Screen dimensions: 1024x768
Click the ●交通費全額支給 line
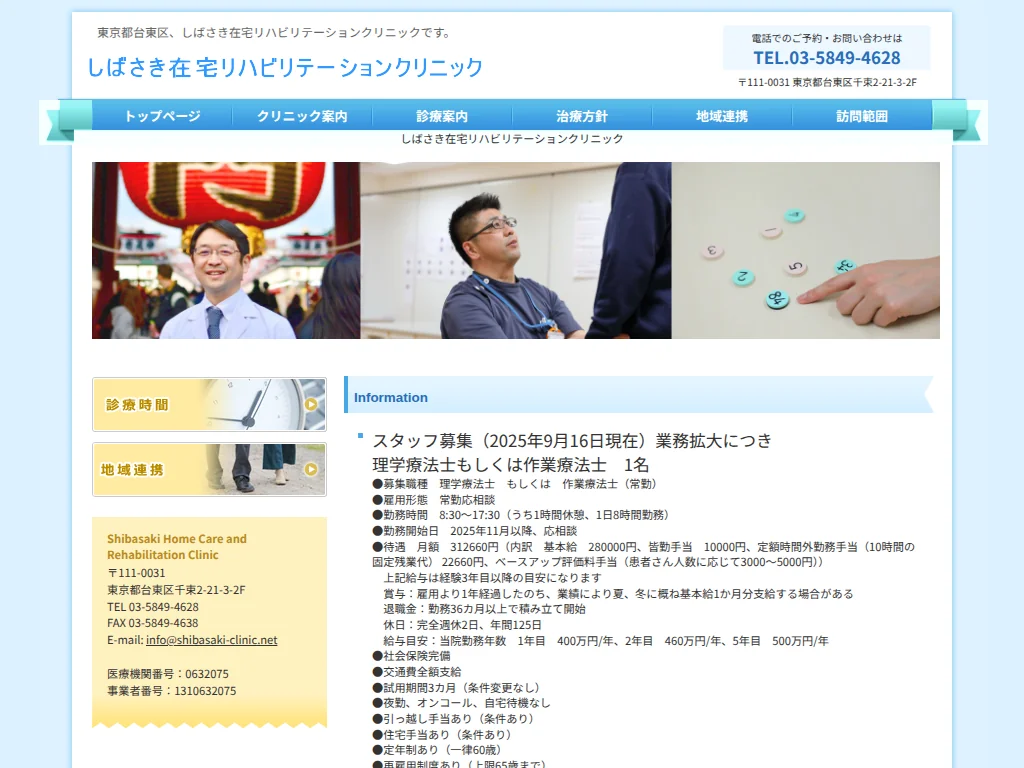click(417, 671)
